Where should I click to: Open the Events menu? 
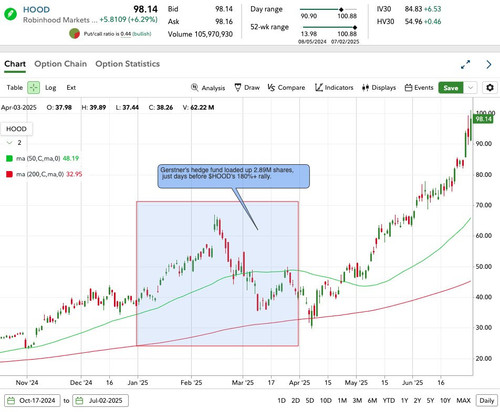tap(419, 88)
